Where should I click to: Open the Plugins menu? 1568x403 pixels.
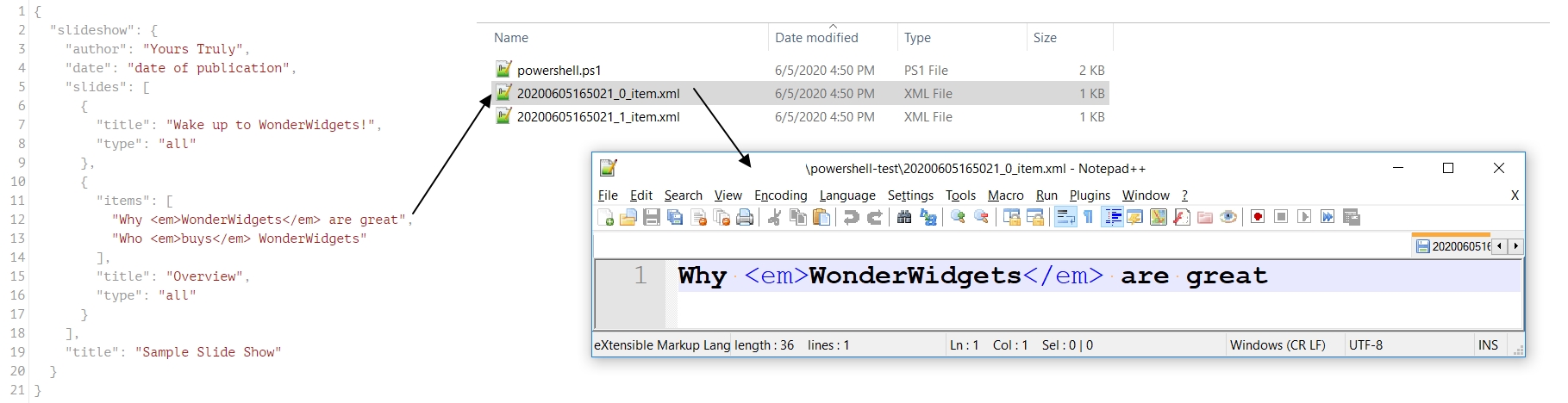[x=1090, y=195]
